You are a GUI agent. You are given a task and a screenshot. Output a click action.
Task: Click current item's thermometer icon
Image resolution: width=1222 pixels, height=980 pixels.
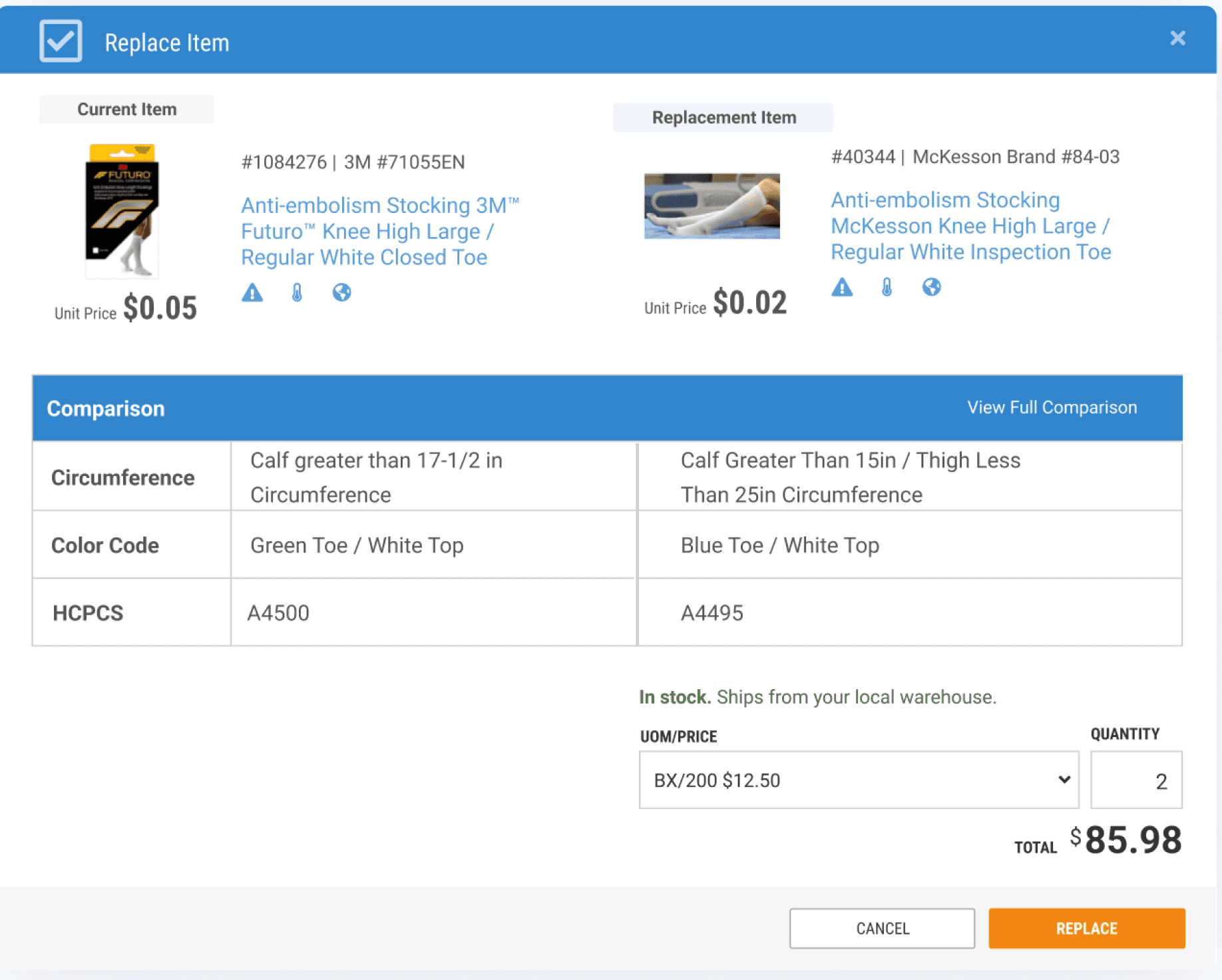pos(297,292)
